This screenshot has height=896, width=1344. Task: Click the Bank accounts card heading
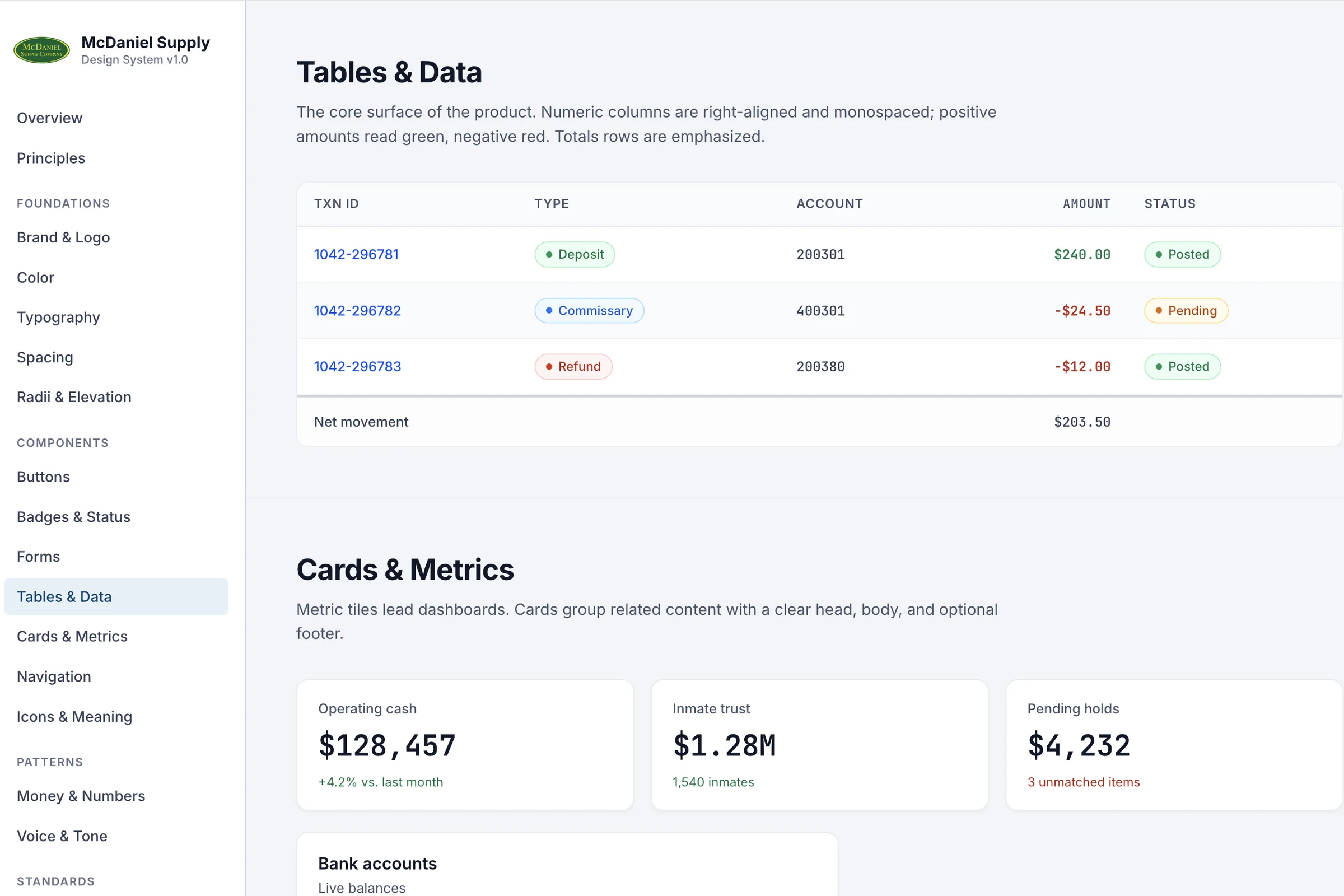[377, 863]
